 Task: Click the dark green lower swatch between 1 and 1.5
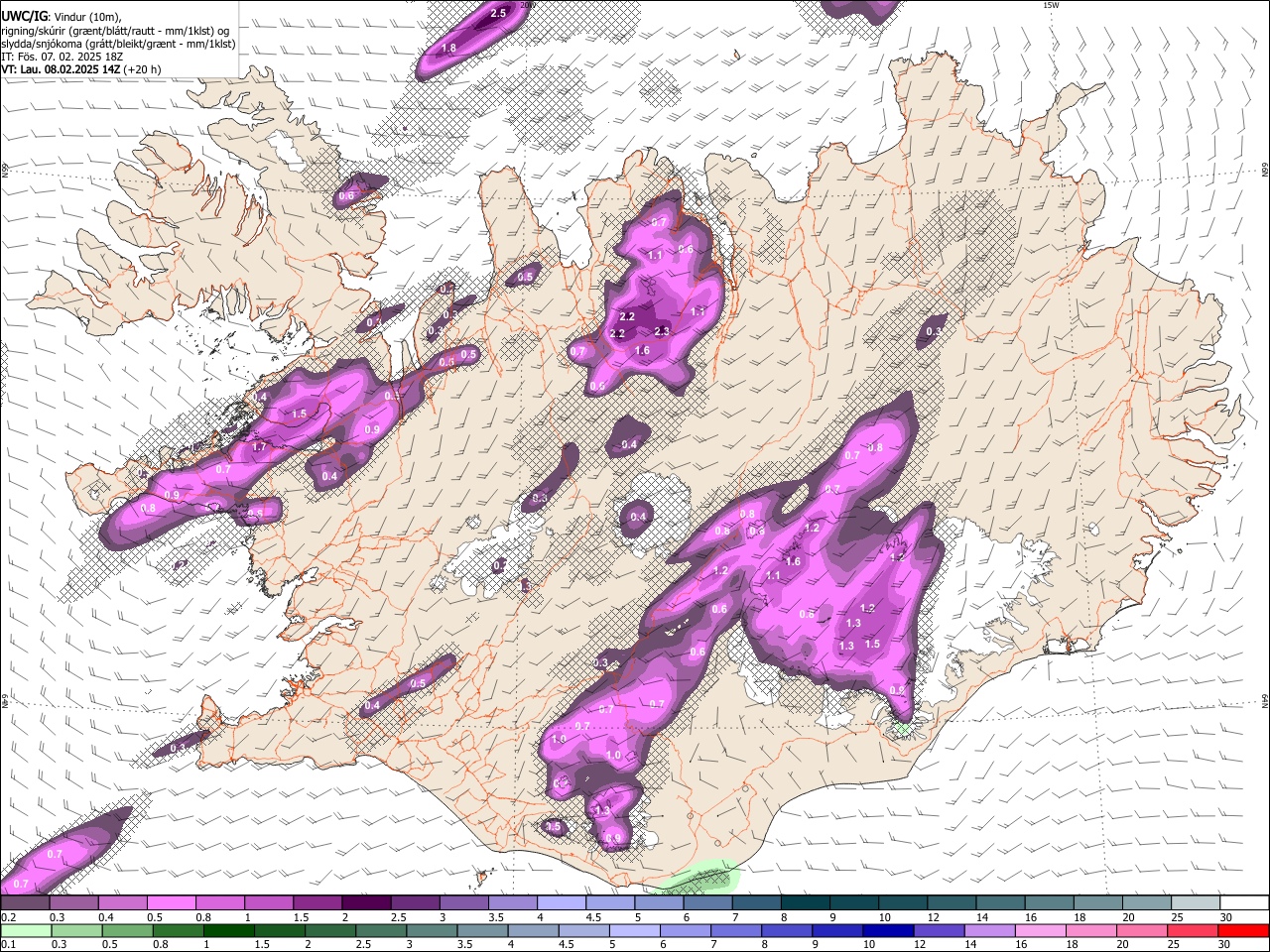click(228, 930)
